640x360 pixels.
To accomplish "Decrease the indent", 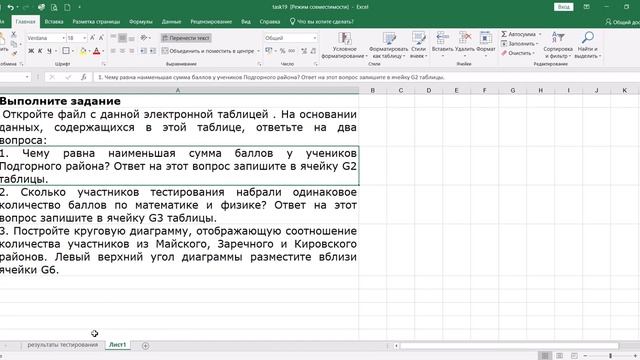I will [x=144, y=51].
